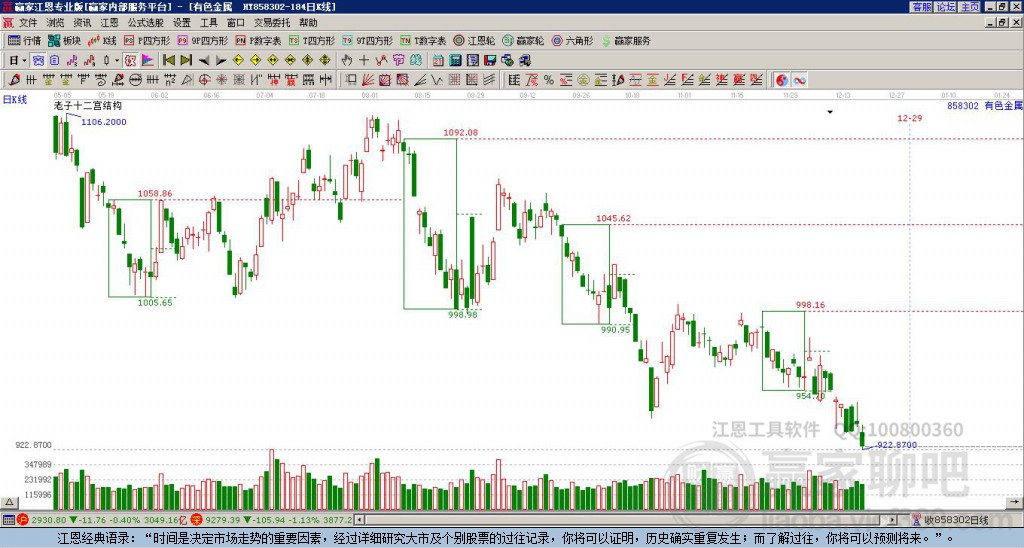The image size is (1024, 548).
Task: Click the 客服 button in title bar
Action: (x=921, y=7)
